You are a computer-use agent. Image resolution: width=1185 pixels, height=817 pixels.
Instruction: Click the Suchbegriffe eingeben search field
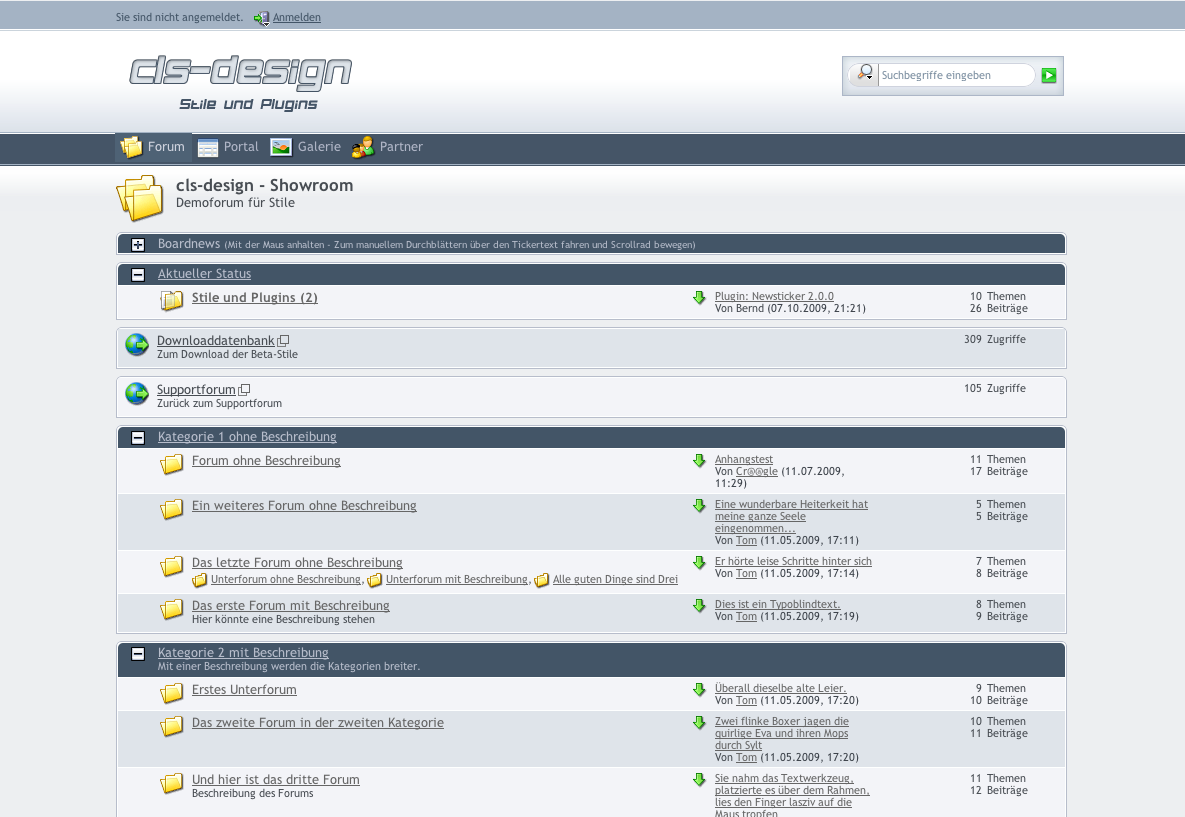(955, 75)
